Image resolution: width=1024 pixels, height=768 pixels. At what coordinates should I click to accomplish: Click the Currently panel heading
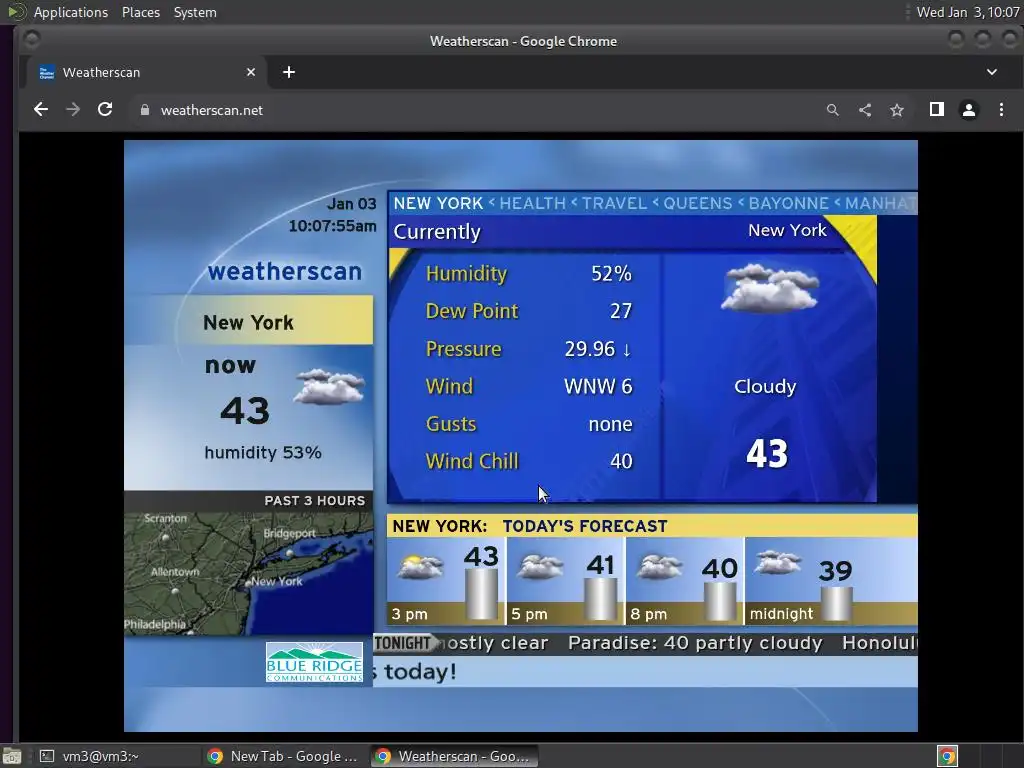tap(437, 232)
